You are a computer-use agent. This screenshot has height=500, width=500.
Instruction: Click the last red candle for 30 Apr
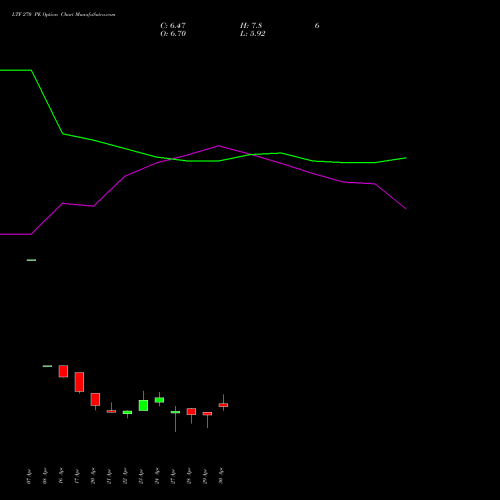click(x=223, y=405)
